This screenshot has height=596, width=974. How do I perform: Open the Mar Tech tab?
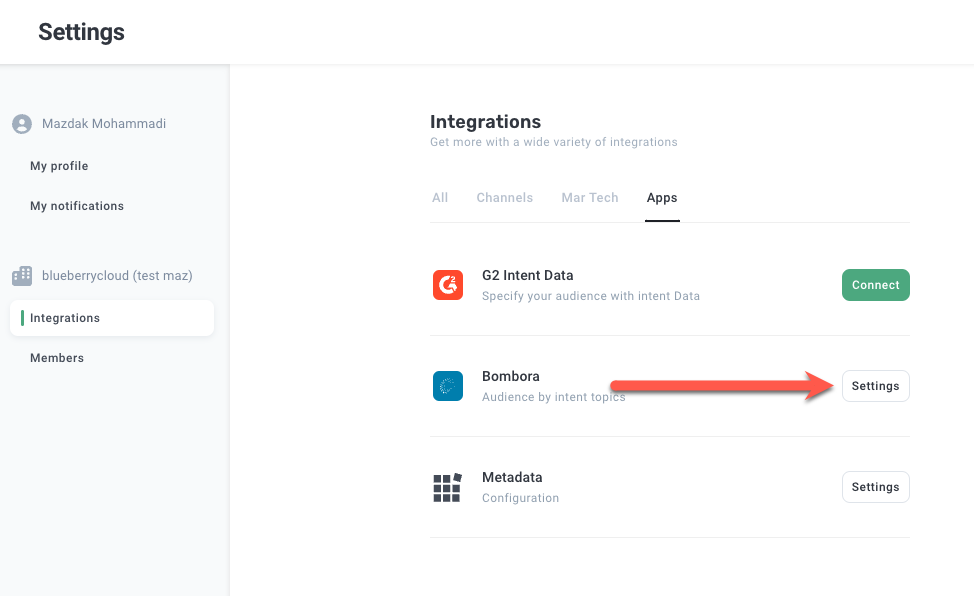[x=590, y=198]
